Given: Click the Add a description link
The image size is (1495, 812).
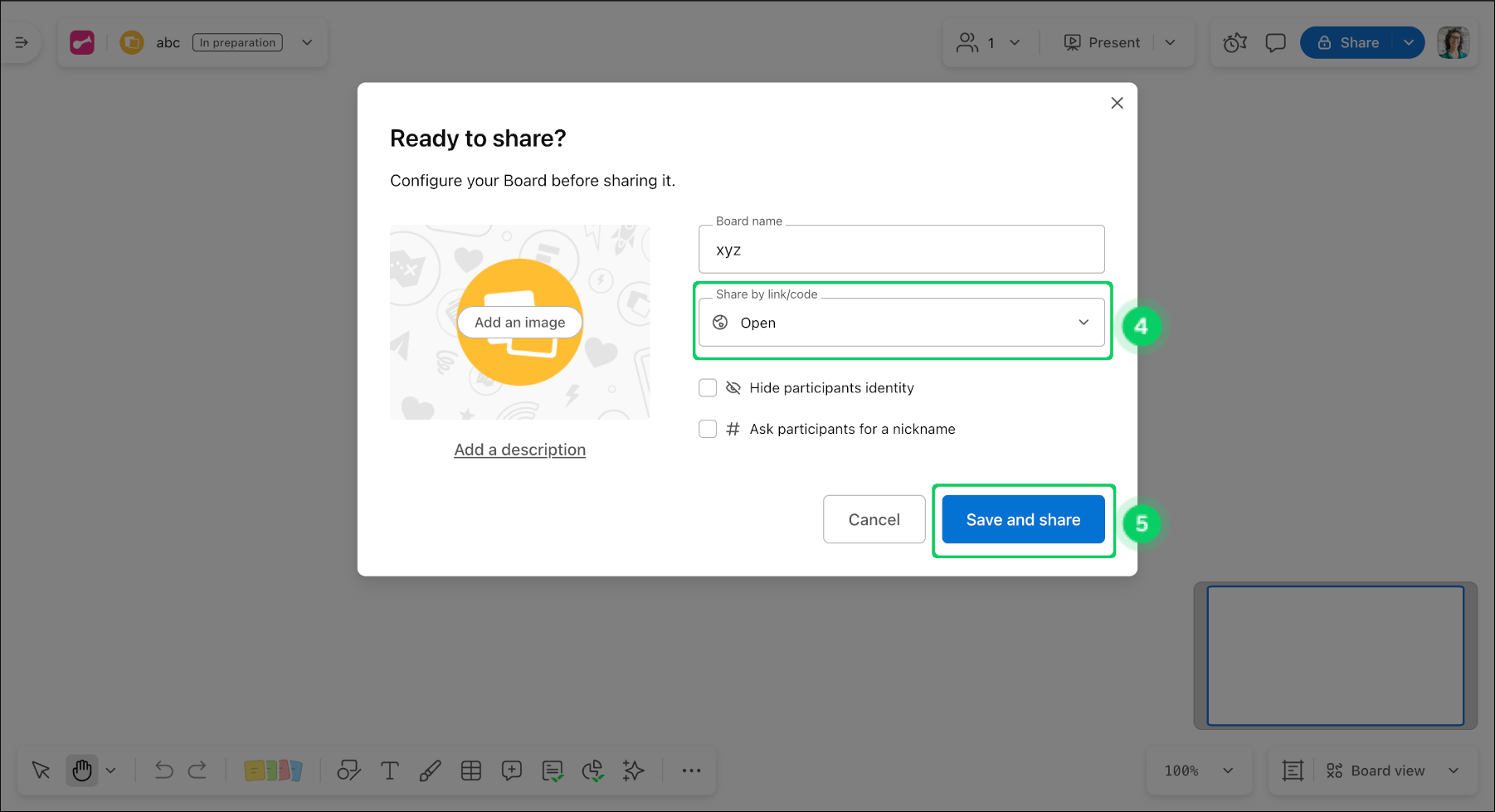Looking at the screenshot, I should point(519,450).
